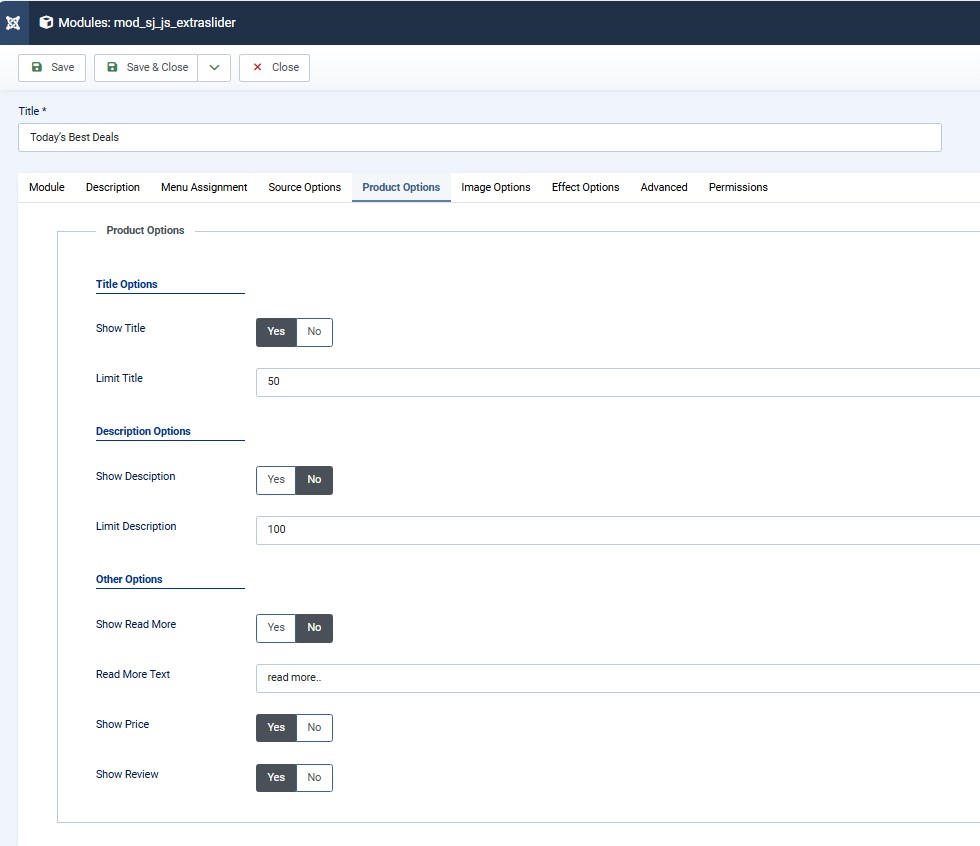The width and height of the screenshot is (980, 846).
Task: Open the Permissions tab
Action: [x=738, y=187]
